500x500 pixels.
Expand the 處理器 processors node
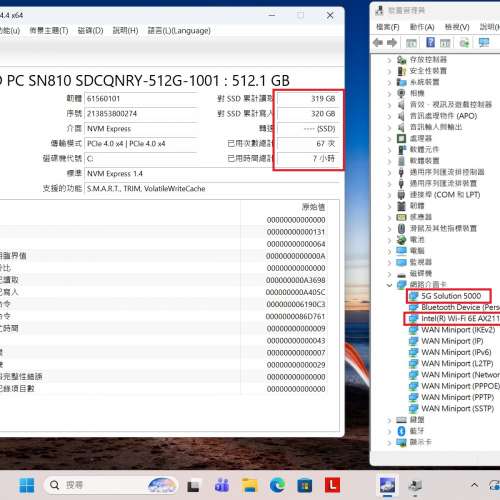389,139
